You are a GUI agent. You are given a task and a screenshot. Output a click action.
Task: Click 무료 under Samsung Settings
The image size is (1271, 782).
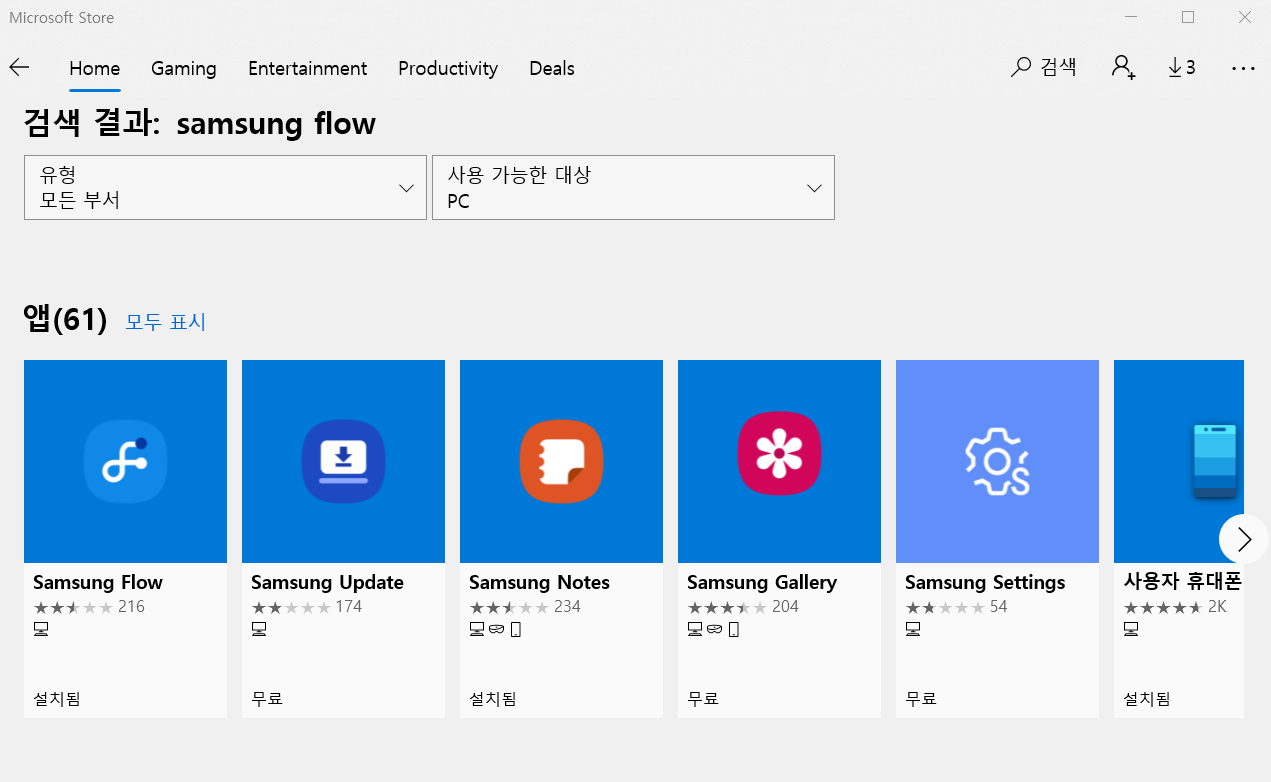coord(921,699)
